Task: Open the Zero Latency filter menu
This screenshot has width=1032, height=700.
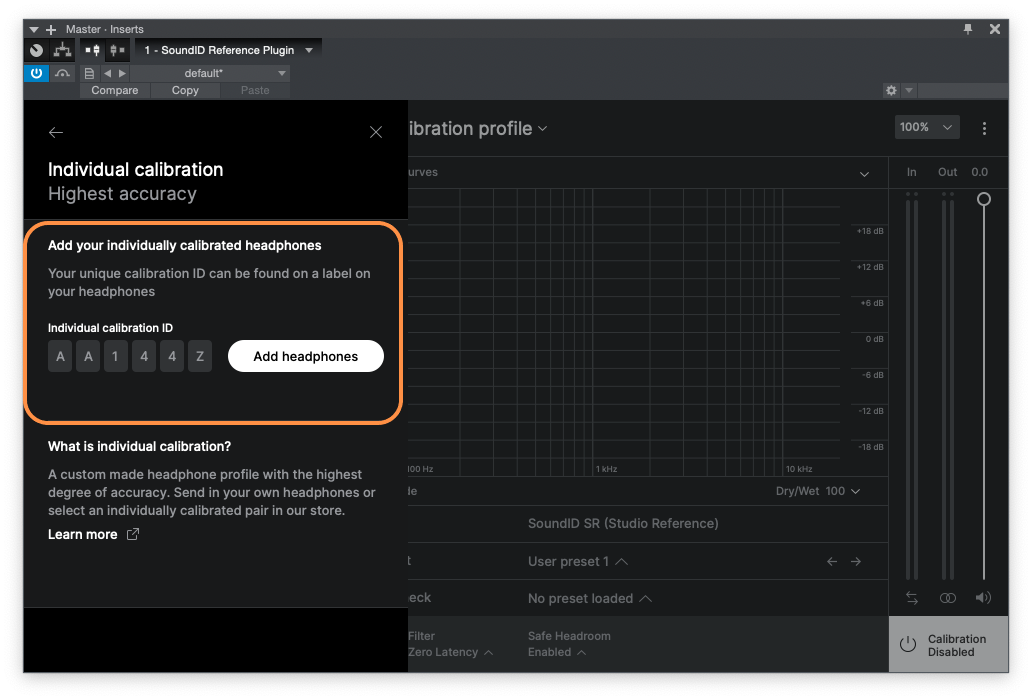Action: [450, 652]
